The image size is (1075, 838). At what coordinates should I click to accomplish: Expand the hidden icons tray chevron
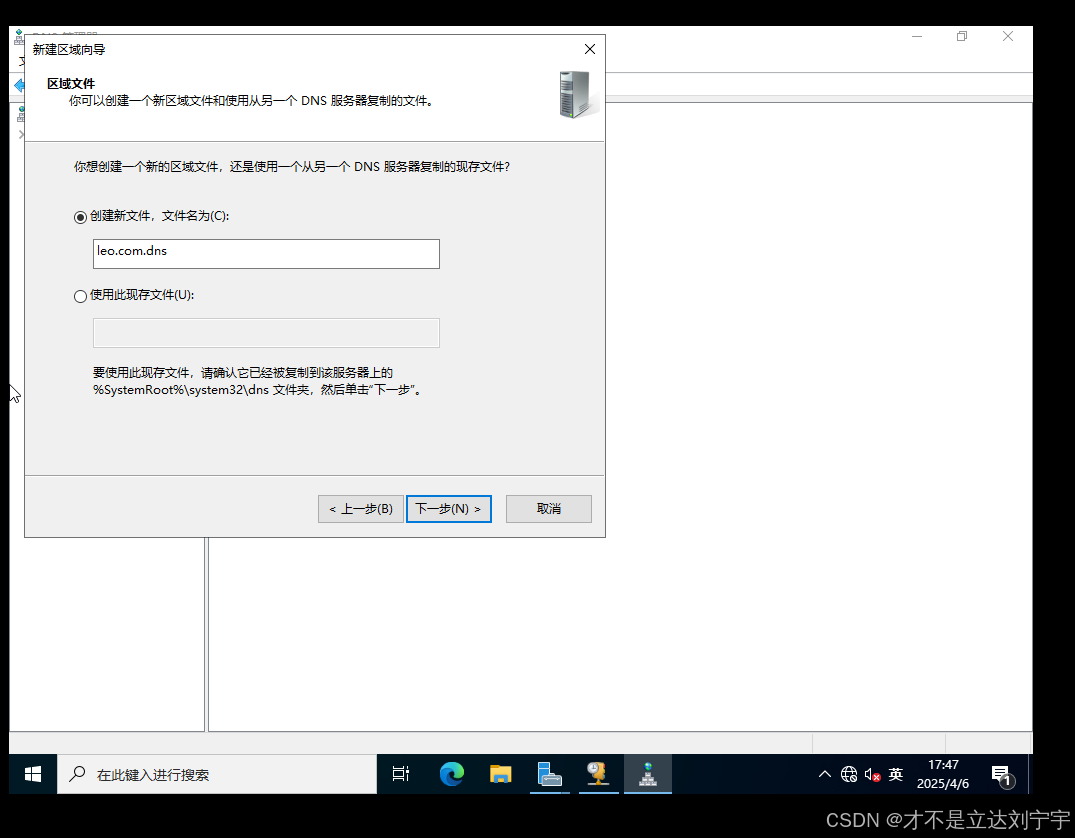(824, 774)
